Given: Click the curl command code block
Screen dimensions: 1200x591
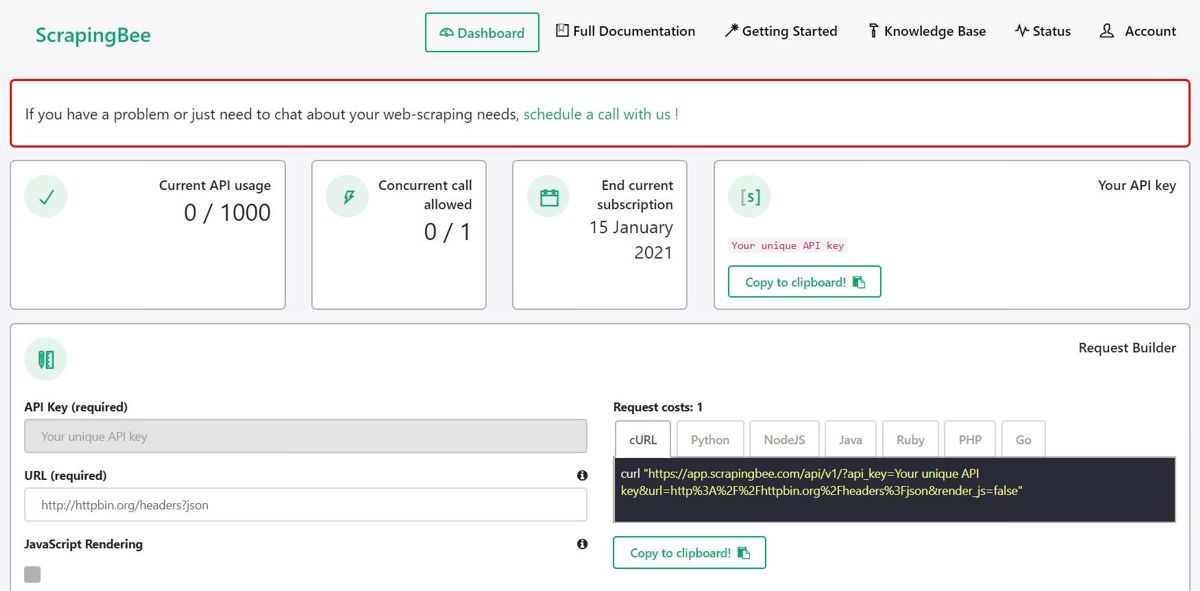Looking at the screenshot, I should 894,490.
